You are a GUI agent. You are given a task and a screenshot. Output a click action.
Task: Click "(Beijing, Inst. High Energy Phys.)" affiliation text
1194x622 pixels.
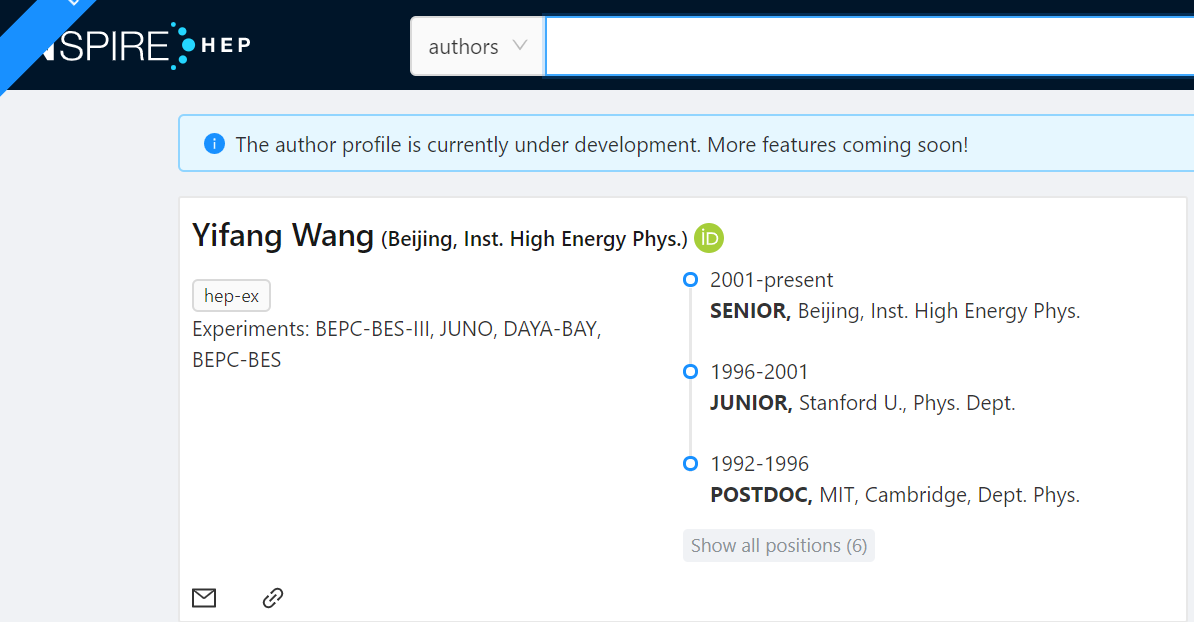[534, 239]
